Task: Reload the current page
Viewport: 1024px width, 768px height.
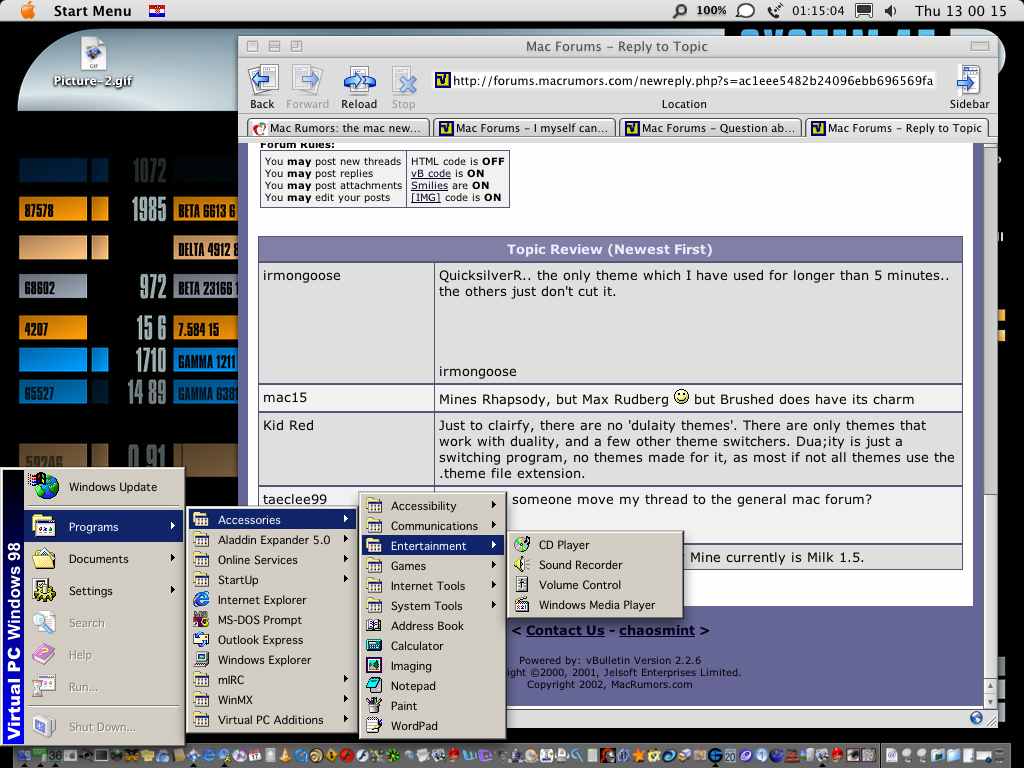Action: point(359,87)
